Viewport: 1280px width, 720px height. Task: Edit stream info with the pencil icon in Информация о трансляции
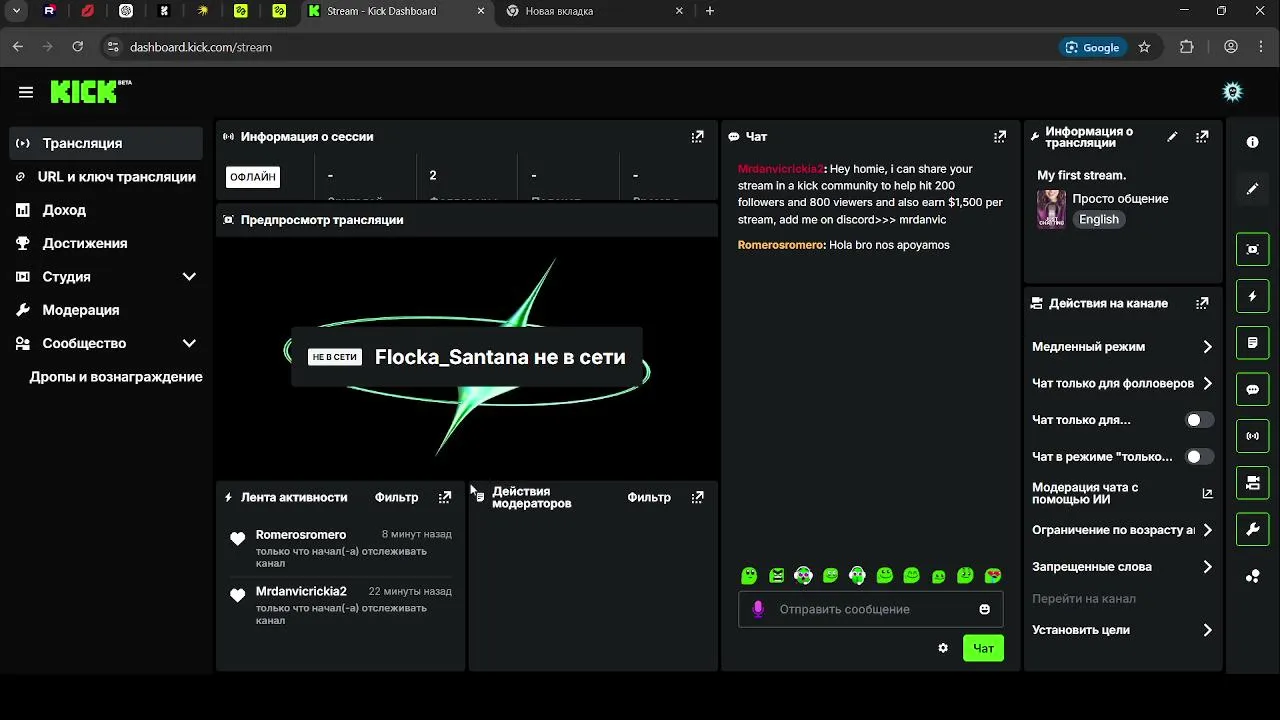coord(1173,137)
